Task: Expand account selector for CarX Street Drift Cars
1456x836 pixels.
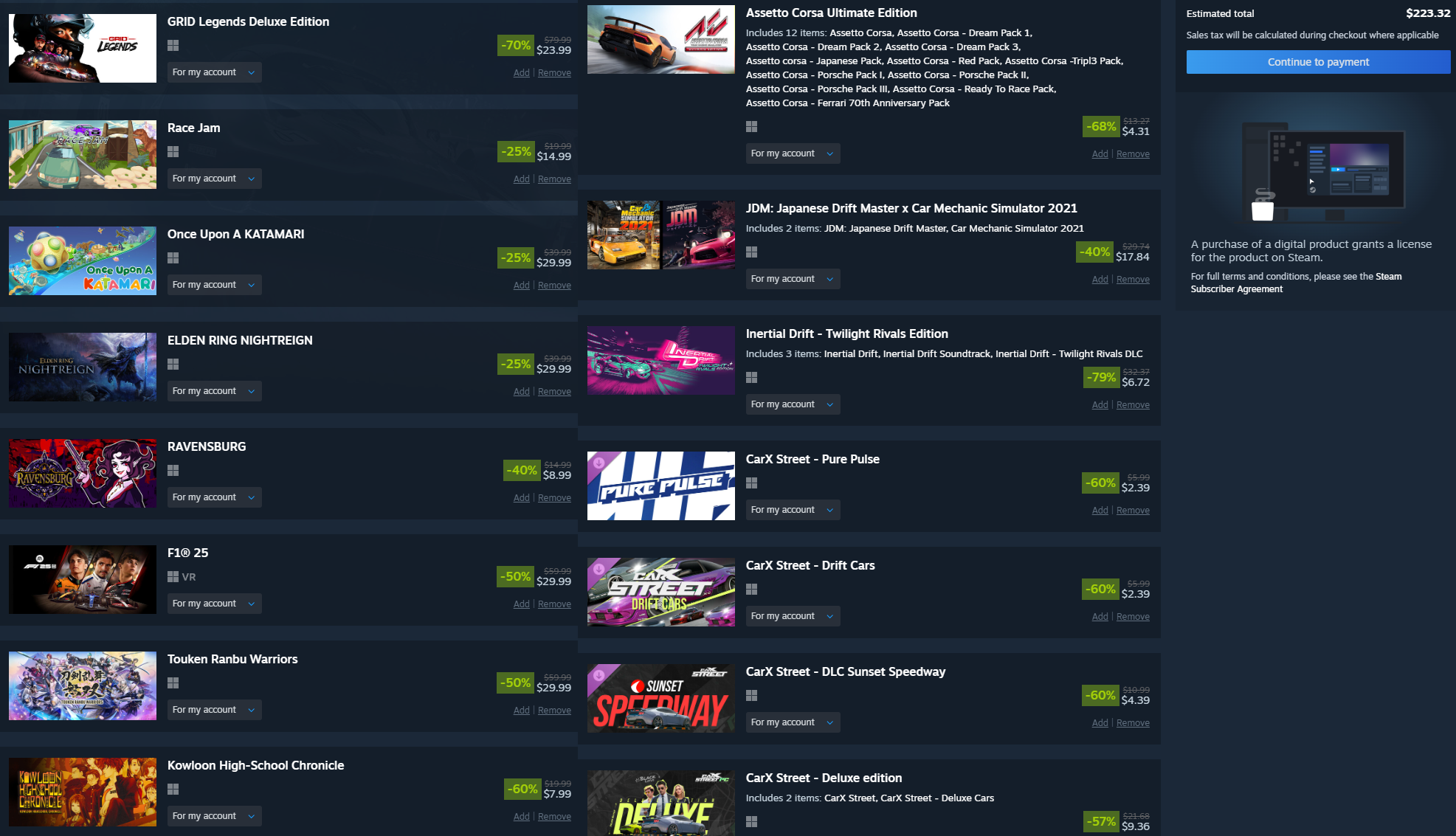Action: [793, 616]
